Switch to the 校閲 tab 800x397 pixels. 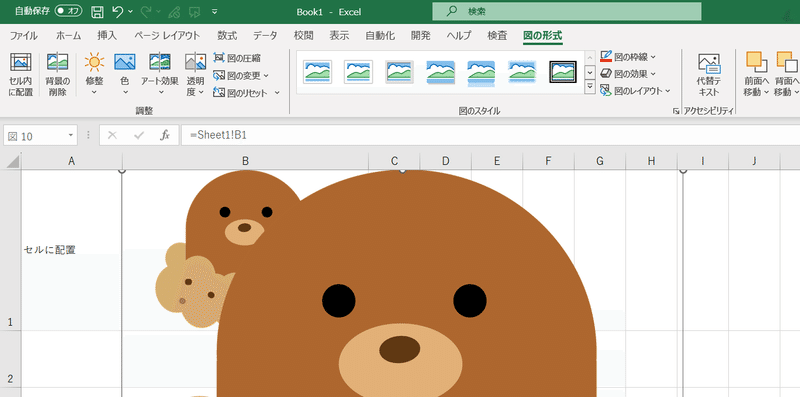tap(304, 35)
